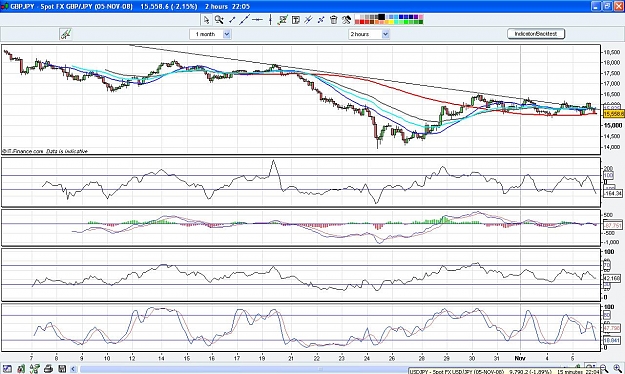Pick the white color swatch

point(357,17)
